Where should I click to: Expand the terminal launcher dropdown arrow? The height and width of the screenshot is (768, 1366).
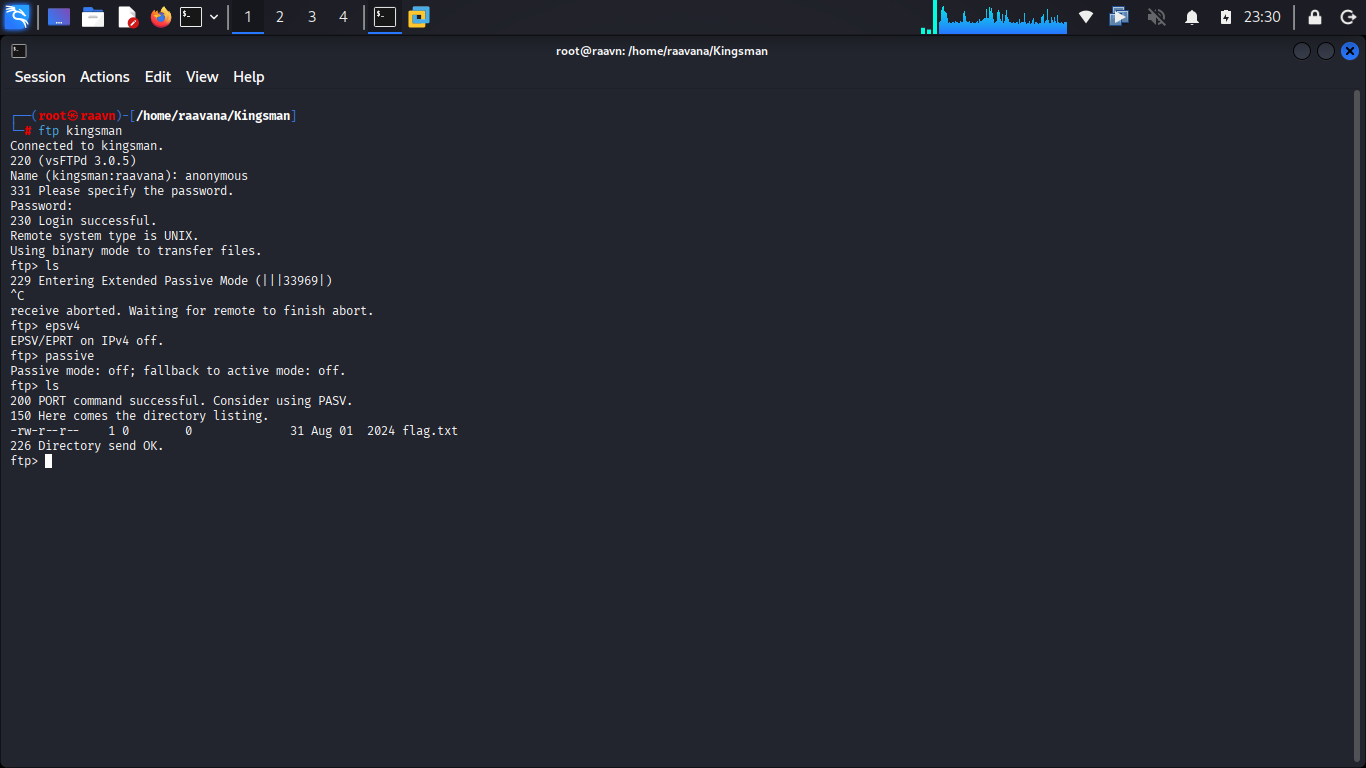pyautogui.click(x=214, y=17)
